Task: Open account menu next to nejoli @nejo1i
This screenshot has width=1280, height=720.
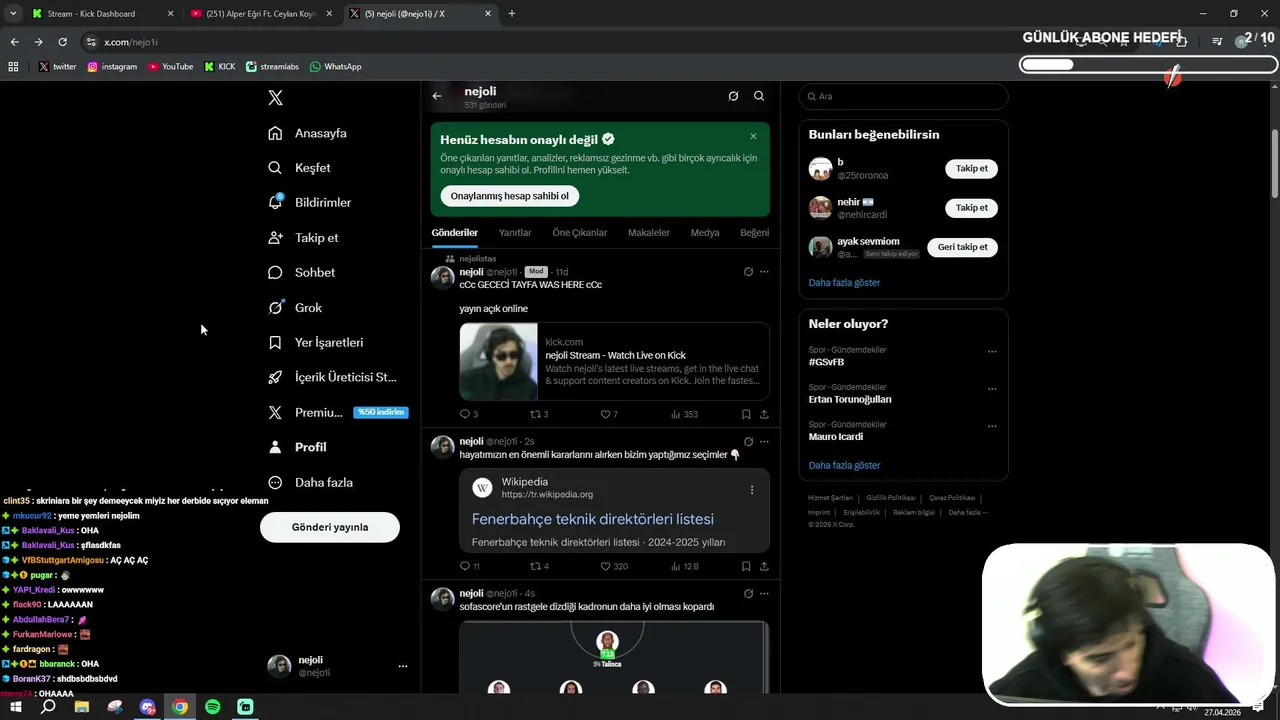Action: (x=403, y=666)
